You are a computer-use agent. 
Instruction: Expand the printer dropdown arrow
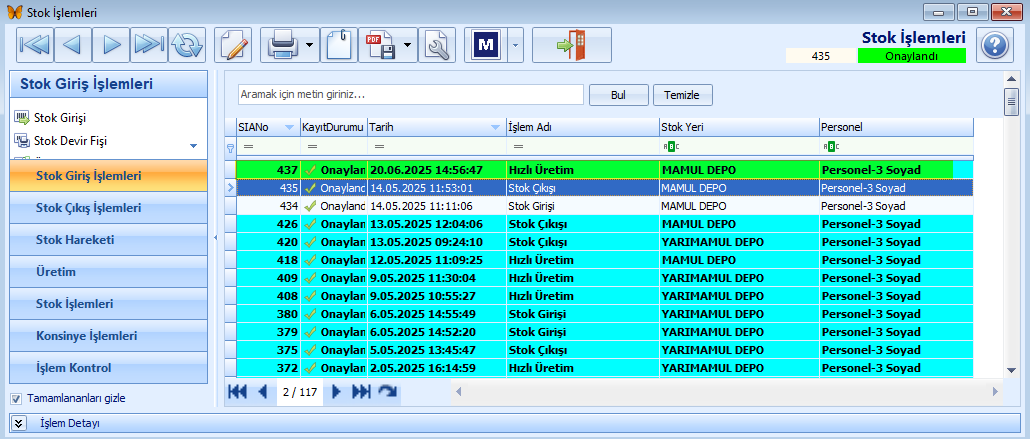coord(310,45)
